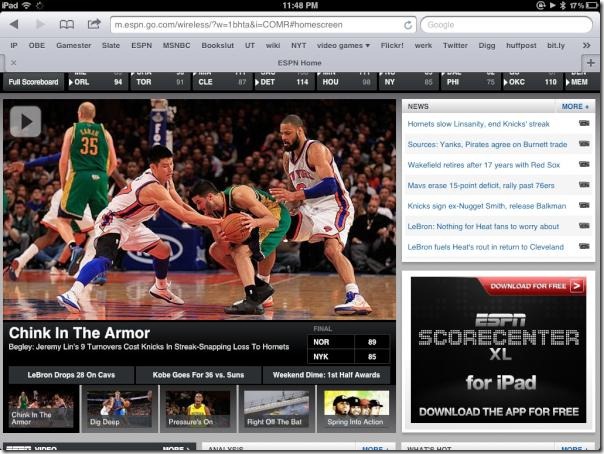This screenshot has height=454, width=604.
Task: Click the Full Scoreboard button
Action: (32, 82)
